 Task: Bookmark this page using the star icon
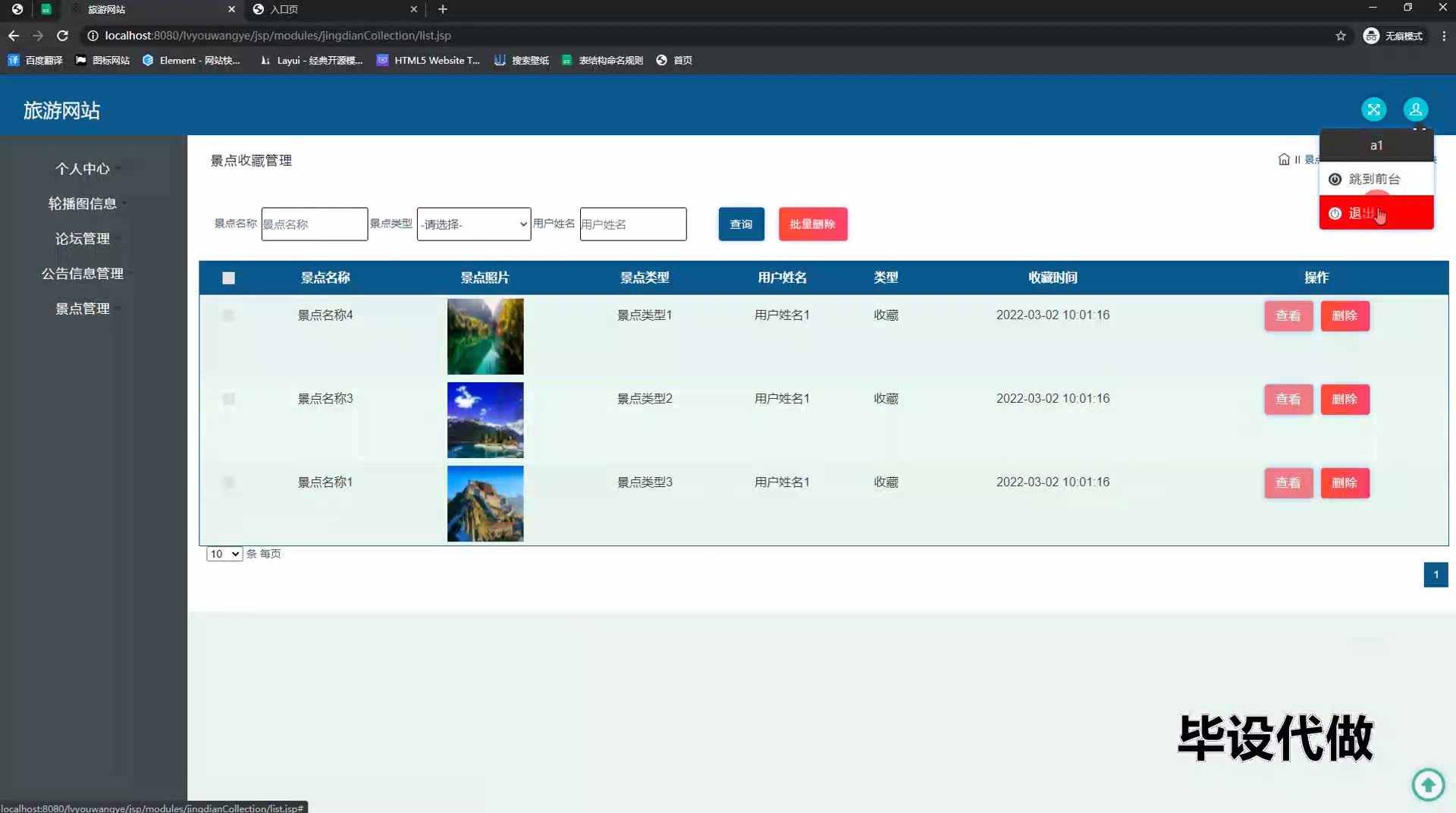click(1341, 36)
